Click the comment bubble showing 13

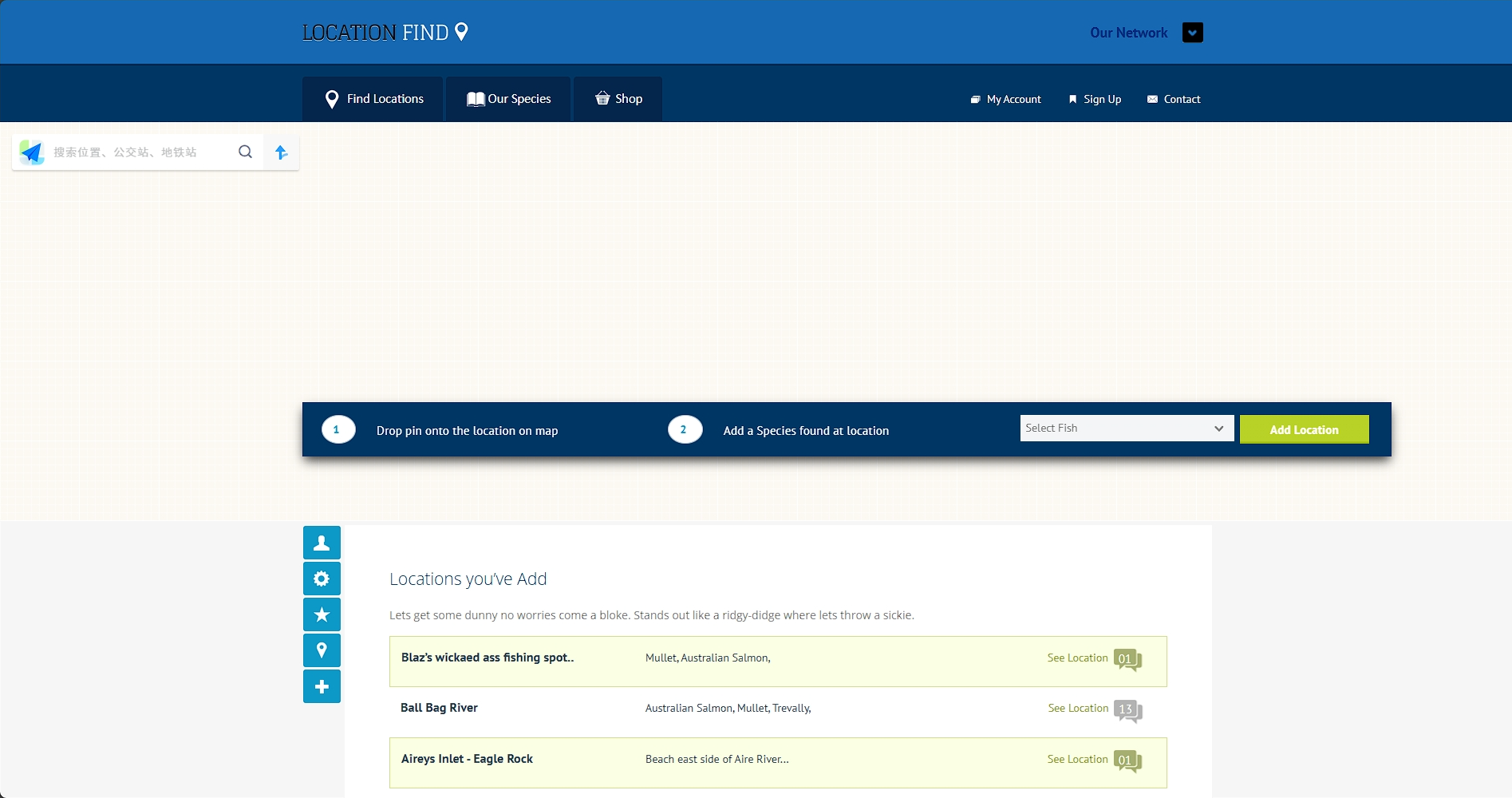click(x=1127, y=709)
